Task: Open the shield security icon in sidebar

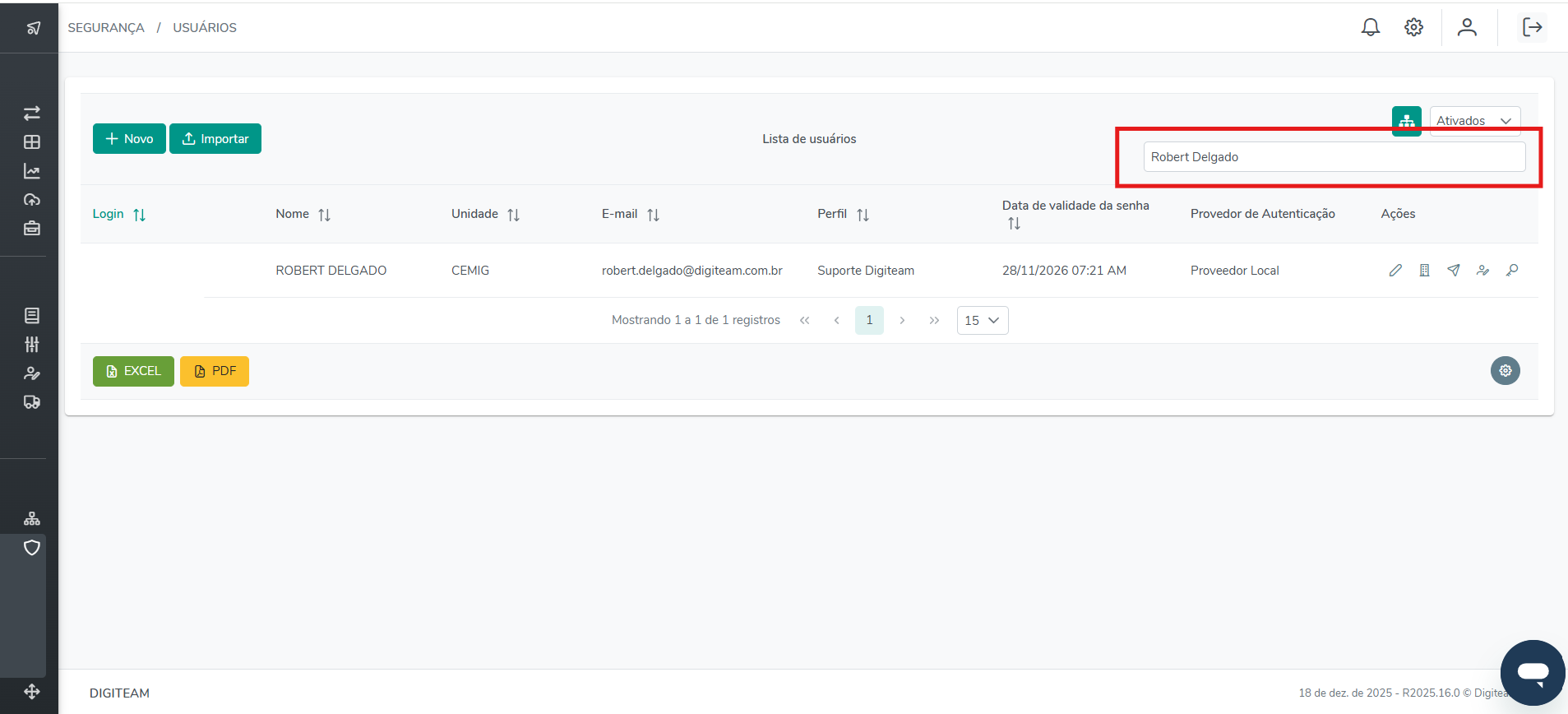Action: 32,548
